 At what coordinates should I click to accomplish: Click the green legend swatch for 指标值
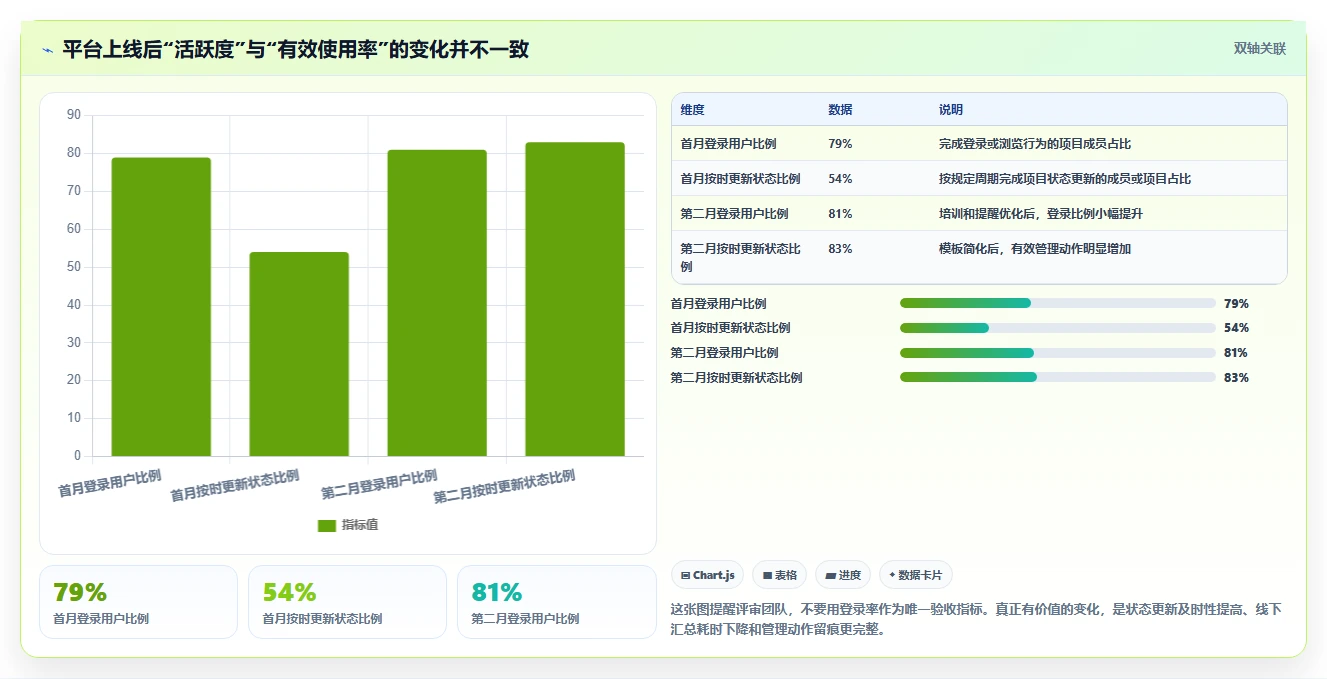point(326,525)
